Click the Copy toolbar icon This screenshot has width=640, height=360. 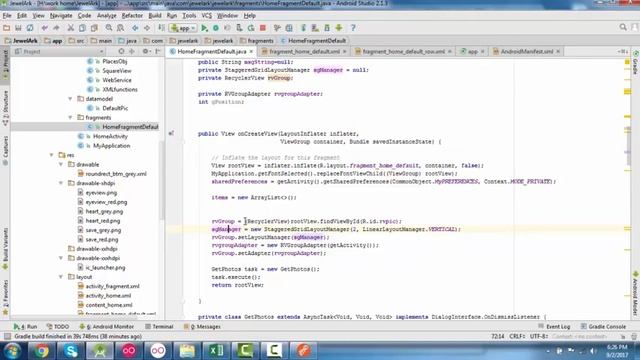pos(82,28)
